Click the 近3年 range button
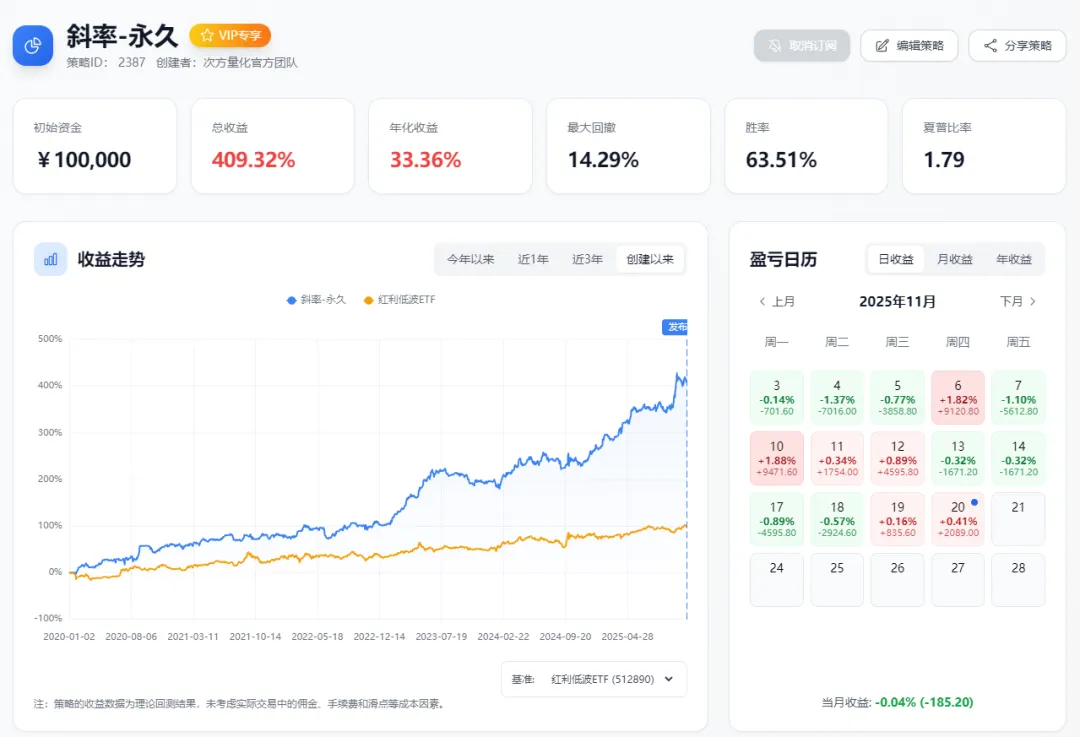 (587, 259)
